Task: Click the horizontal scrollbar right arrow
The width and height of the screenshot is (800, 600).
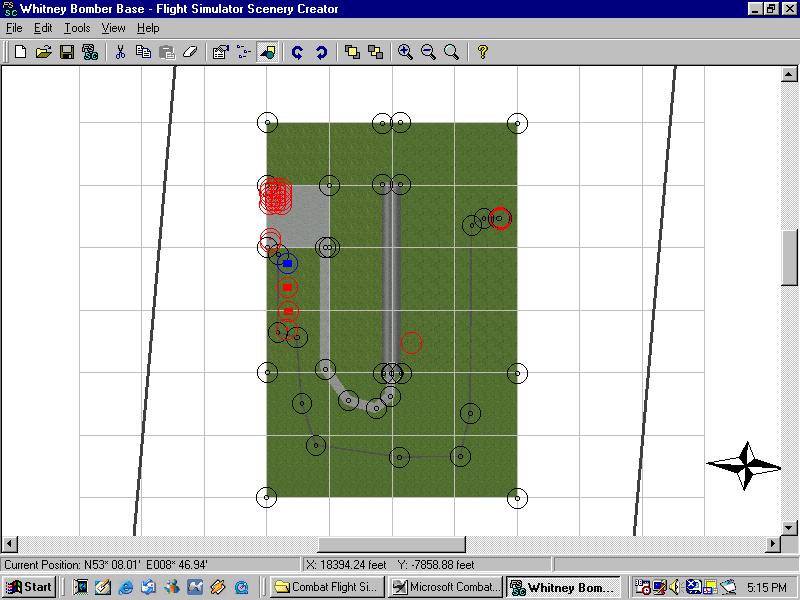Action: click(x=773, y=544)
